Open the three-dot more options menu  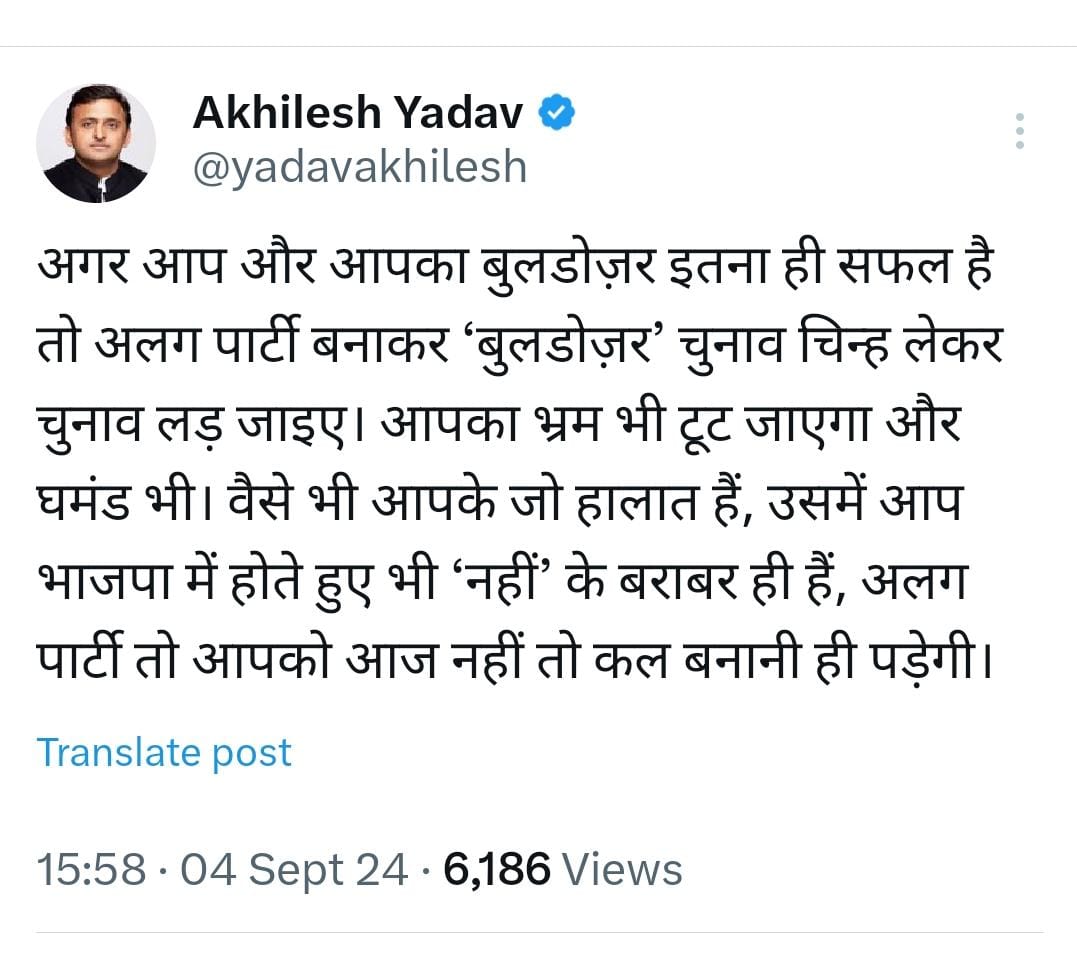(x=1019, y=132)
